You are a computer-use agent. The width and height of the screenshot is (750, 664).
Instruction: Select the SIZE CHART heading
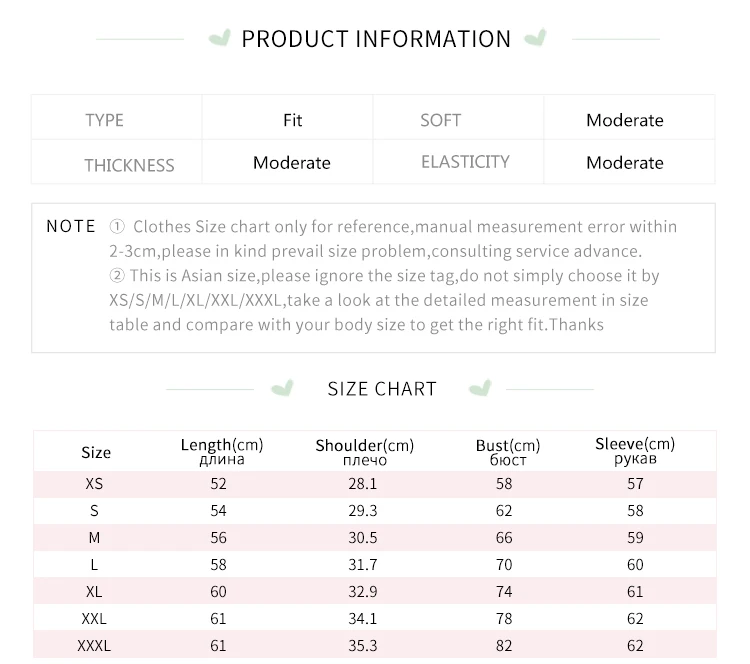tap(382, 389)
